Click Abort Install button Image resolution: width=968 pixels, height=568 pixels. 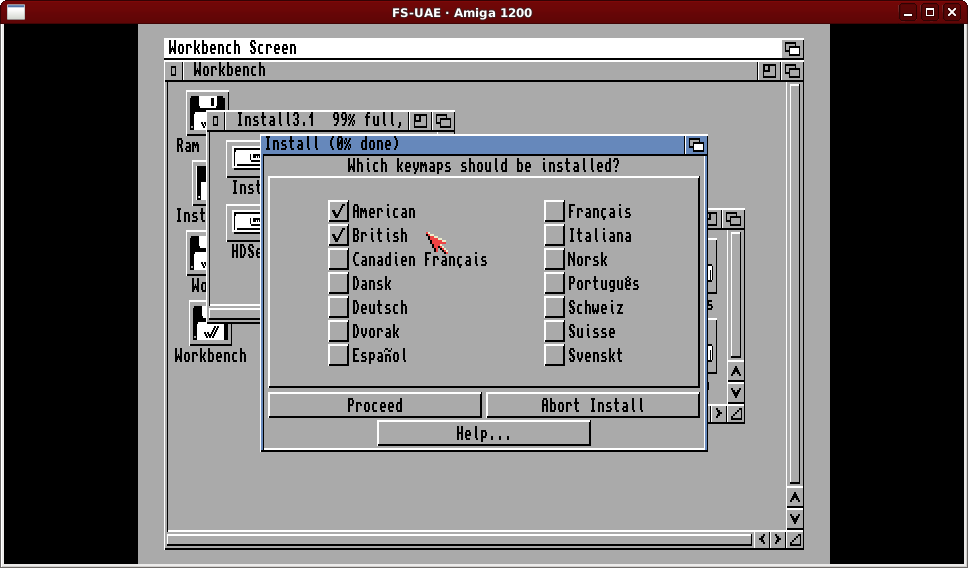(x=592, y=405)
